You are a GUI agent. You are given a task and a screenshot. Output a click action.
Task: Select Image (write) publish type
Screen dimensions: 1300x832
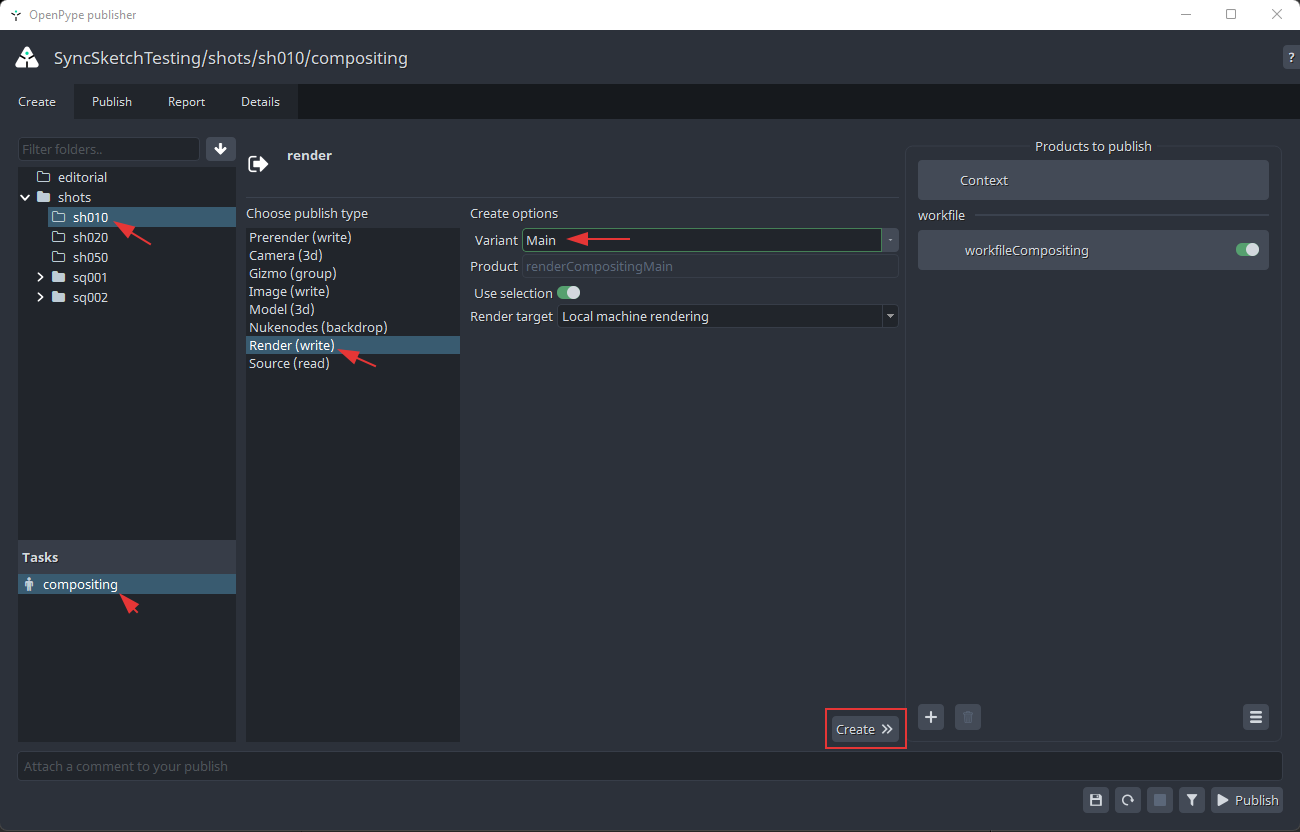(x=353, y=291)
